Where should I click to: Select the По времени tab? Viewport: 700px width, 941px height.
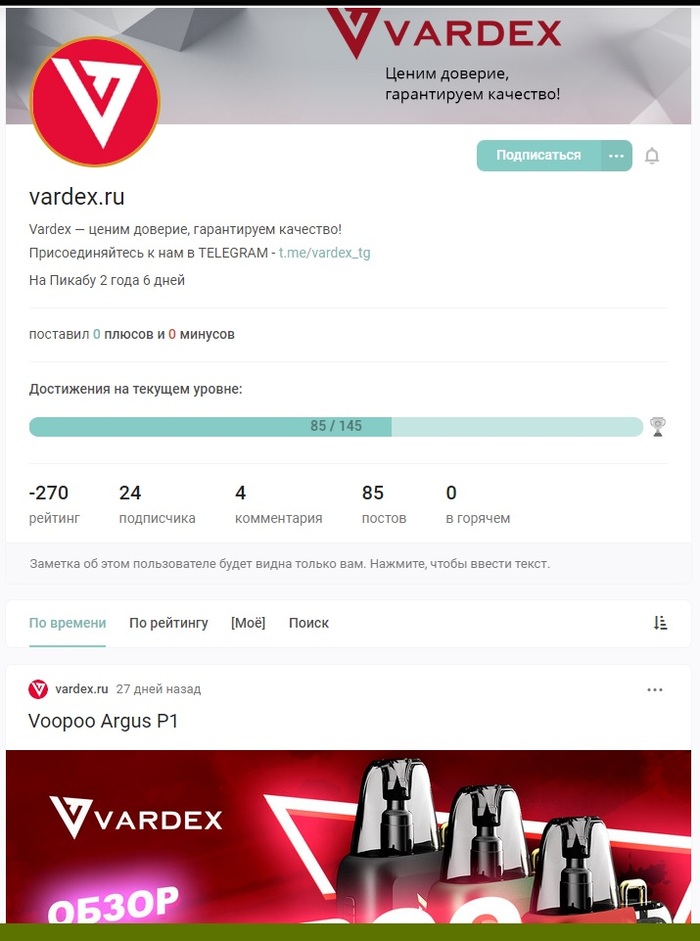(x=67, y=623)
